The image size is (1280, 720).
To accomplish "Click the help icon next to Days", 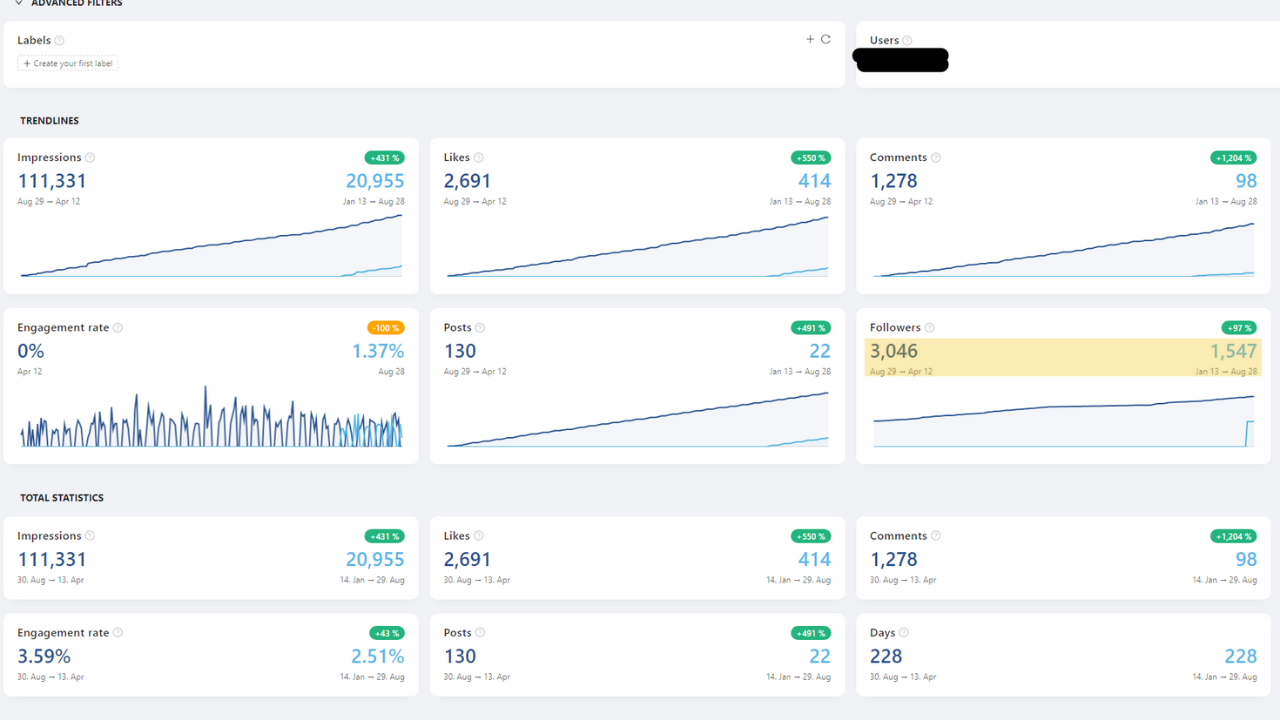I will click(x=904, y=633).
